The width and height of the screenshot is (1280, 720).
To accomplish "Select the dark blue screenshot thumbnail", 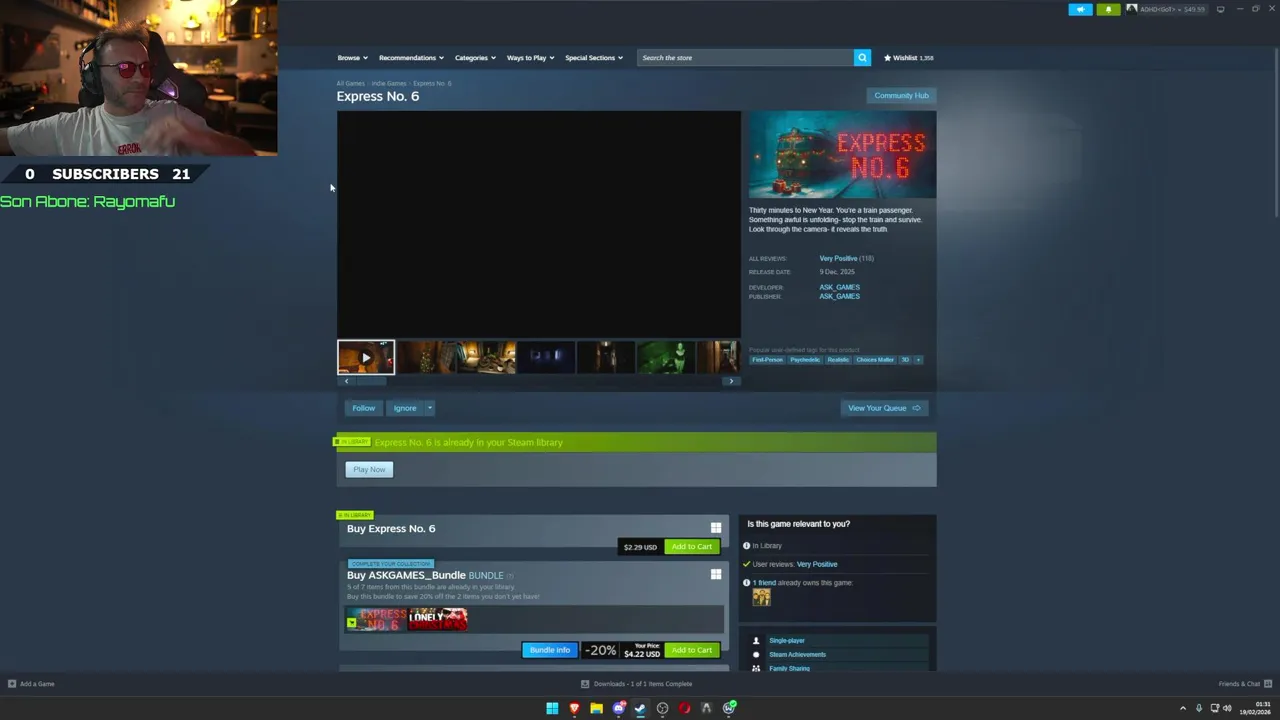I will (546, 357).
